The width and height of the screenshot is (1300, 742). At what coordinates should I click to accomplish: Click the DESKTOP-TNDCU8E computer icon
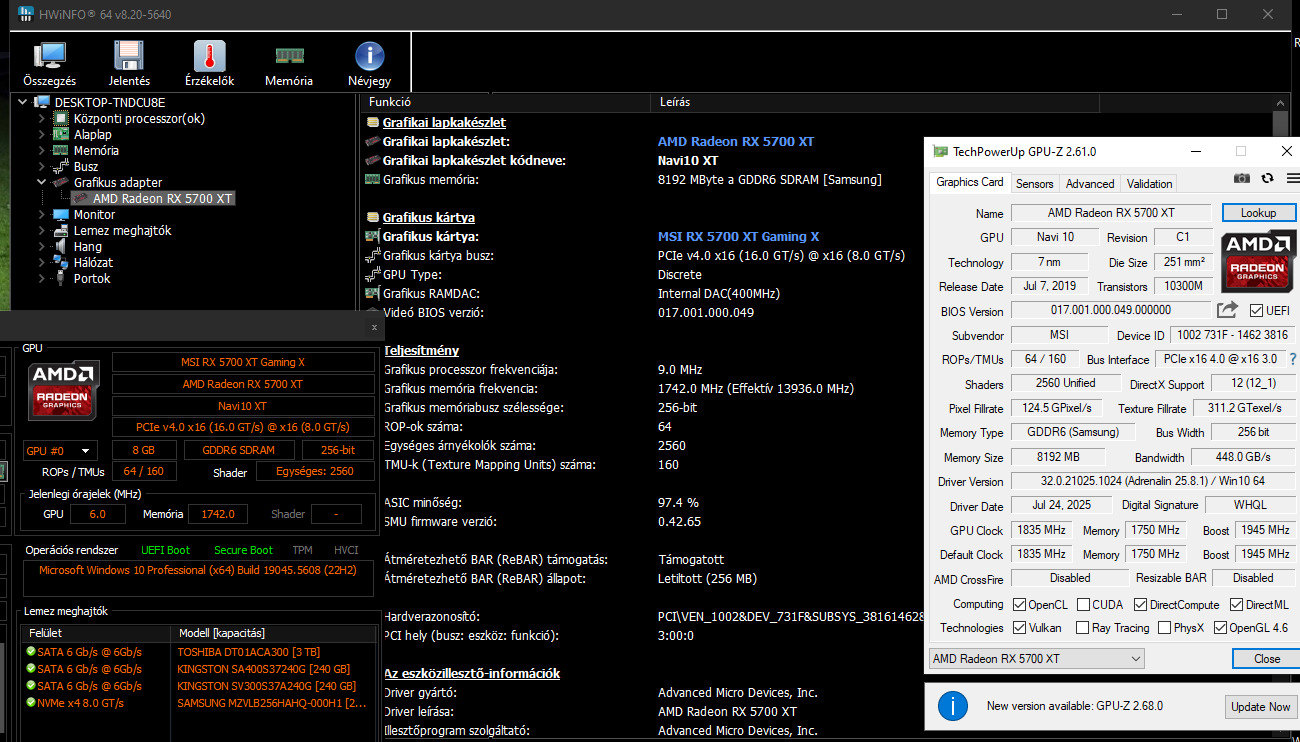point(42,102)
